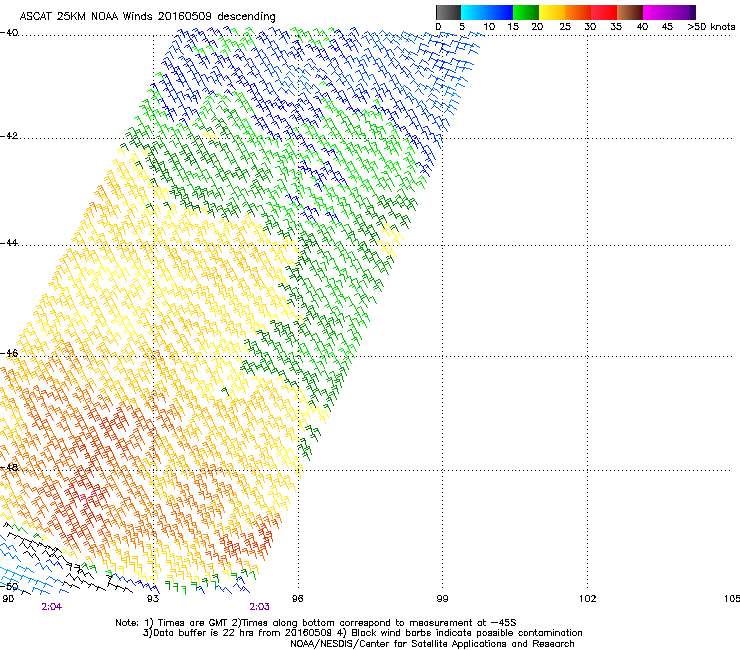Click the gray 0-5 knots legend segment
Viewport: 740px width, 650px height.
pyautogui.click(x=448, y=12)
